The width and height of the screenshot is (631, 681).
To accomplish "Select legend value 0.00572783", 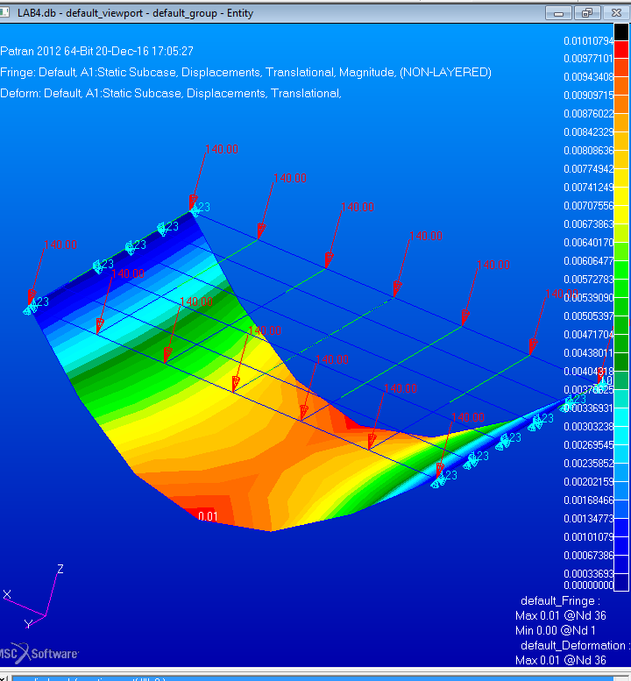I will pyautogui.click(x=588, y=279).
